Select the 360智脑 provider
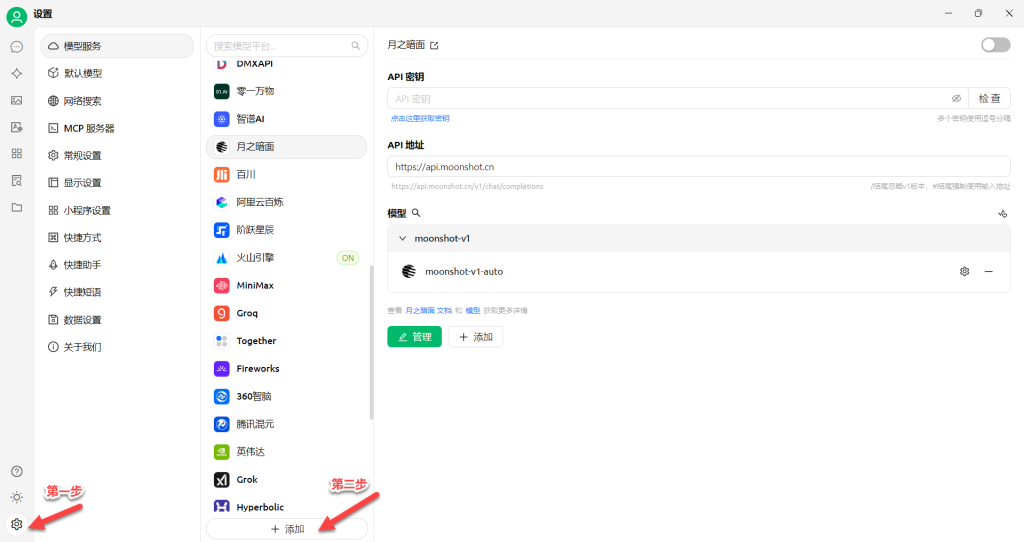Screen dimensions: 1024x542 [286, 396]
